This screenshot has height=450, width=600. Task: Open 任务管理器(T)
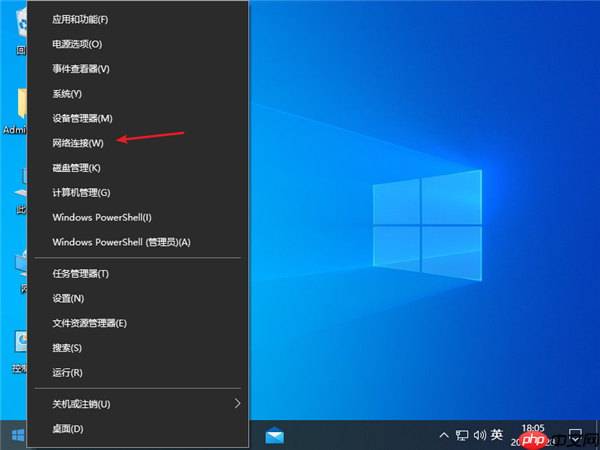tap(138, 274)
